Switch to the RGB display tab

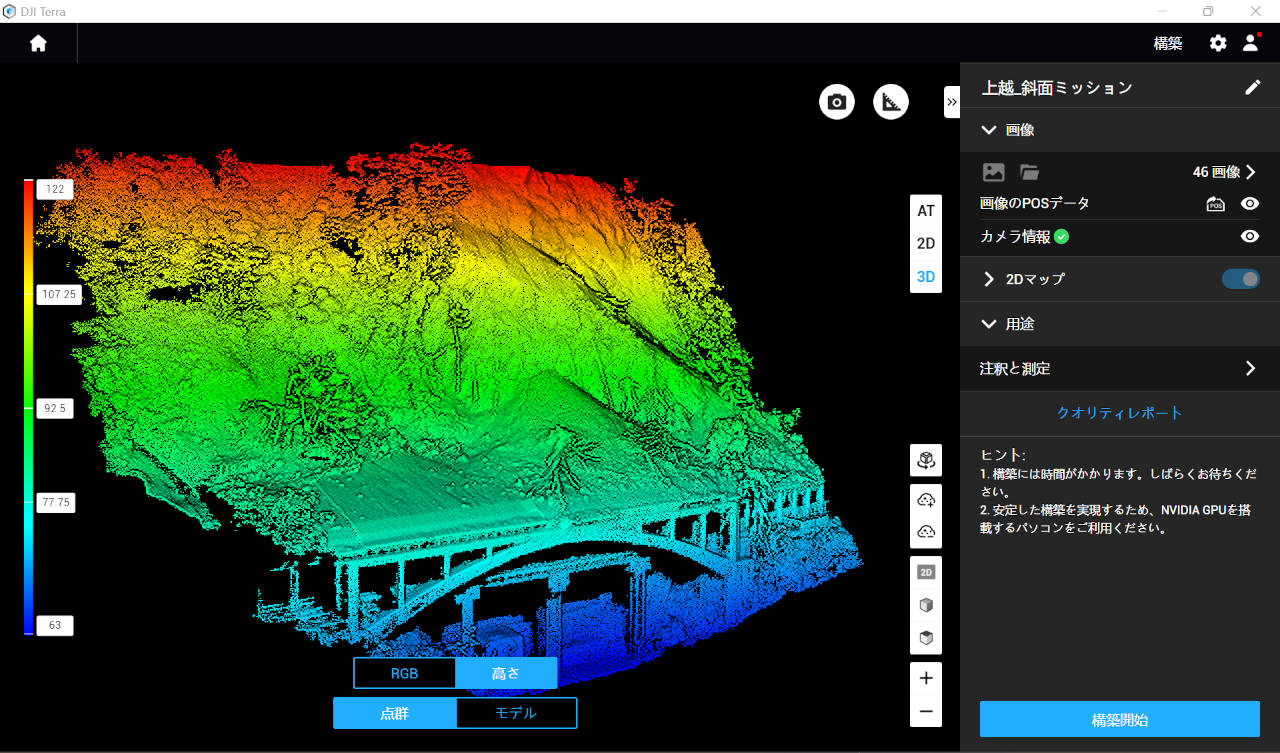(x=404, y=673)
